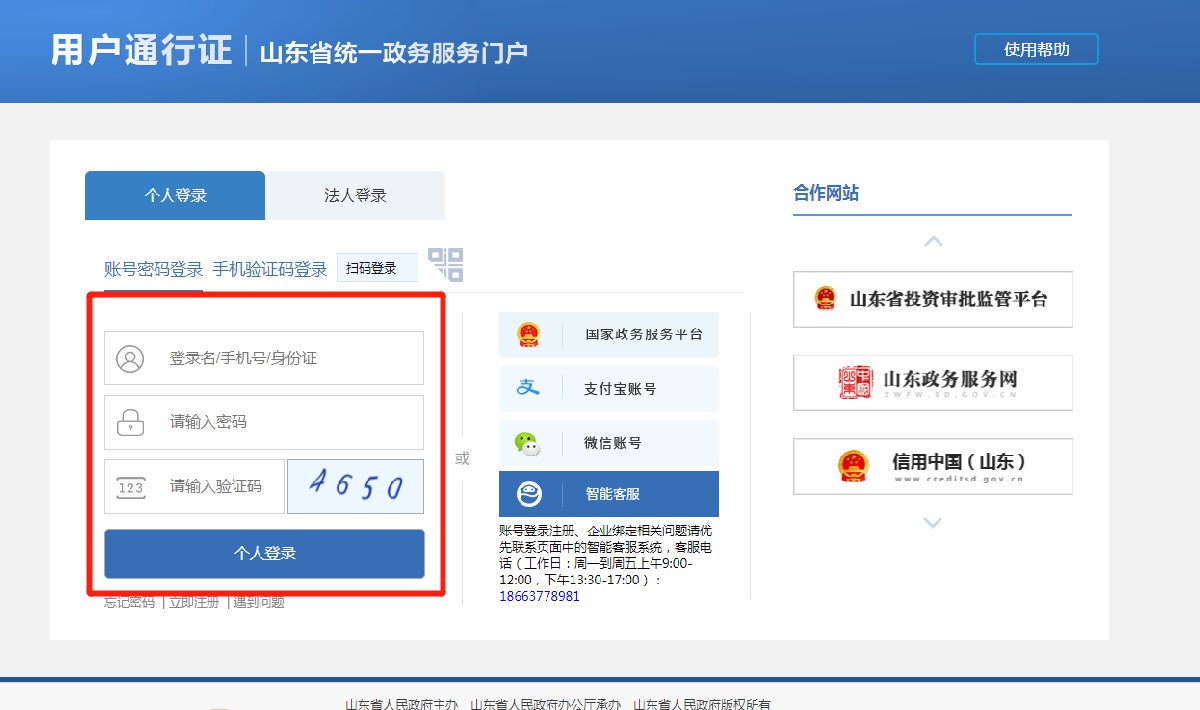Refresh the captcha image showing 4650

(x=355, y=487)
